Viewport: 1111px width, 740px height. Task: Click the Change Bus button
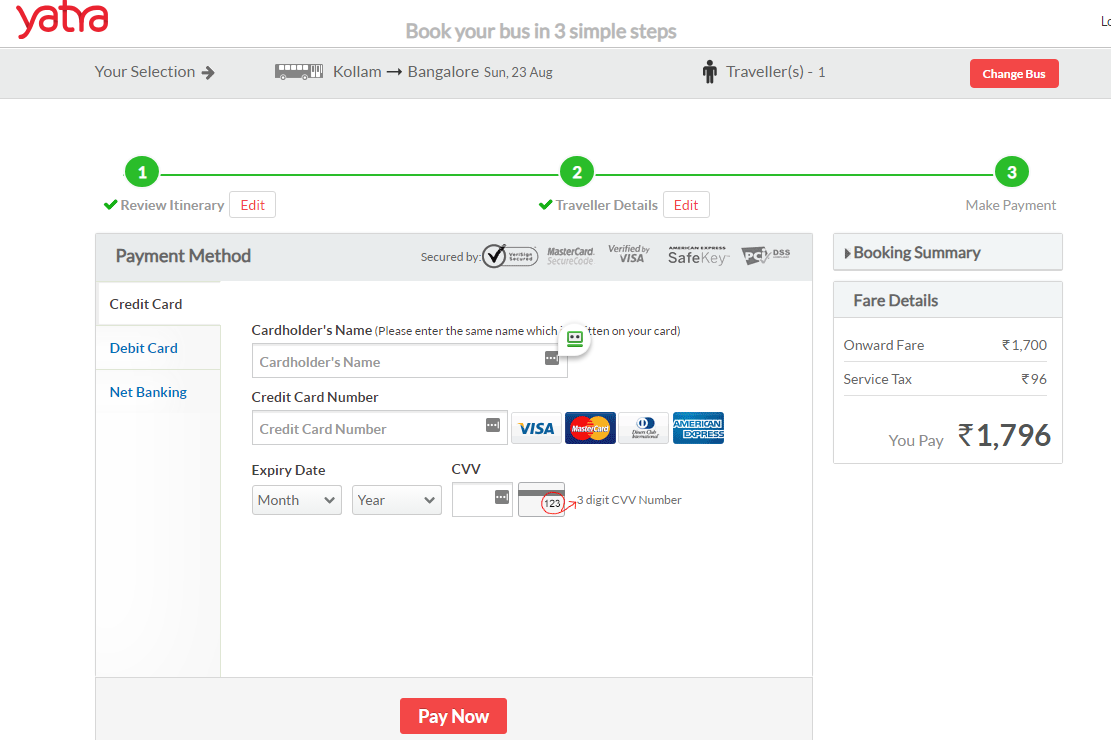(x=1014, y=74)
